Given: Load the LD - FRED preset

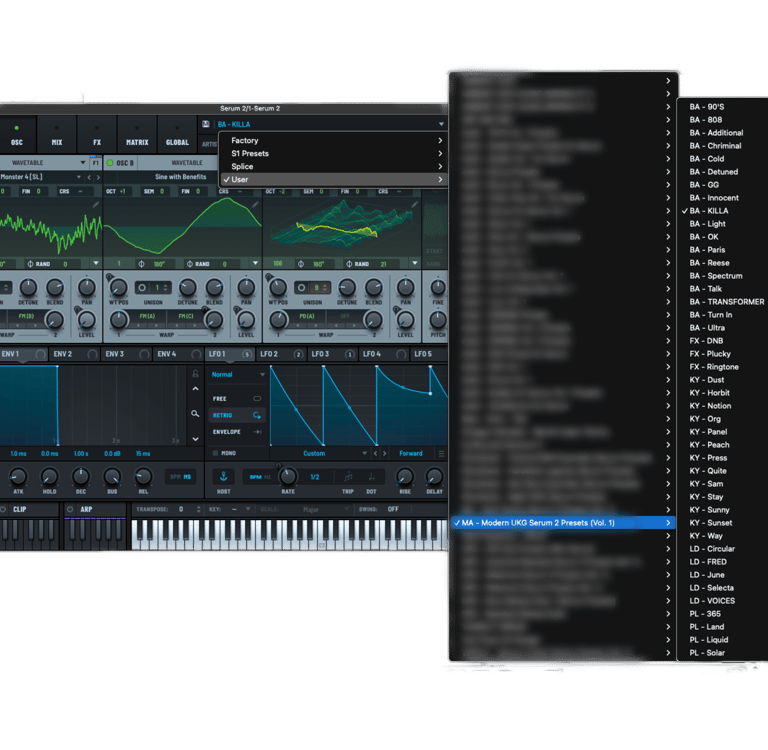Looking at the screenshot, I should 722,562.
